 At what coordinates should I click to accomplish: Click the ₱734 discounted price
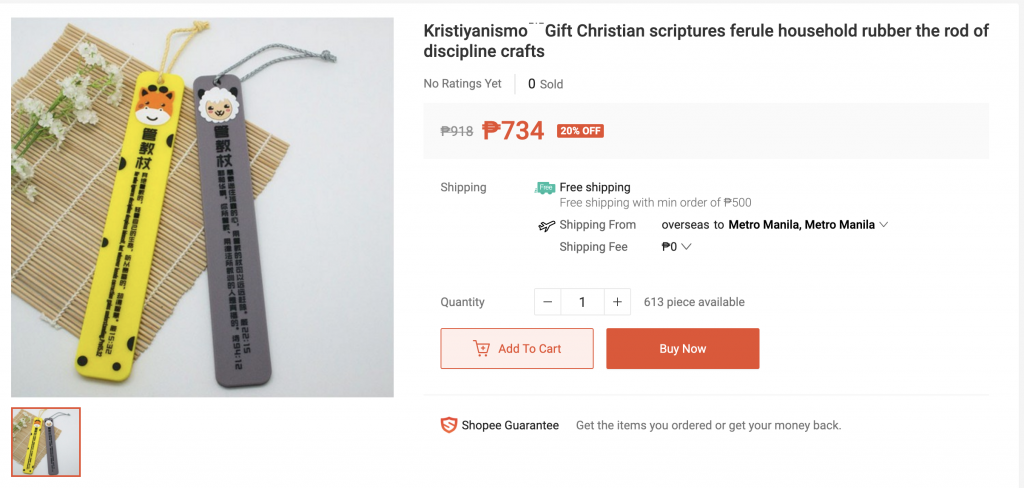tap(513, 130)
